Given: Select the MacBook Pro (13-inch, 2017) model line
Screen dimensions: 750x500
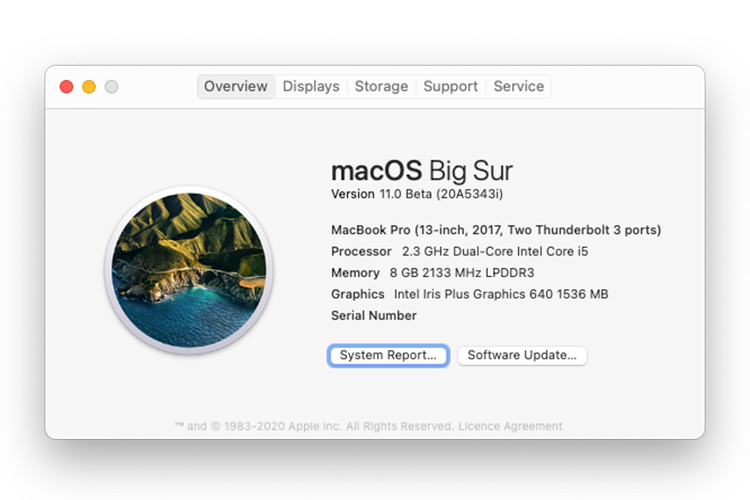Looking at the screenshot, I should (496, 230).
